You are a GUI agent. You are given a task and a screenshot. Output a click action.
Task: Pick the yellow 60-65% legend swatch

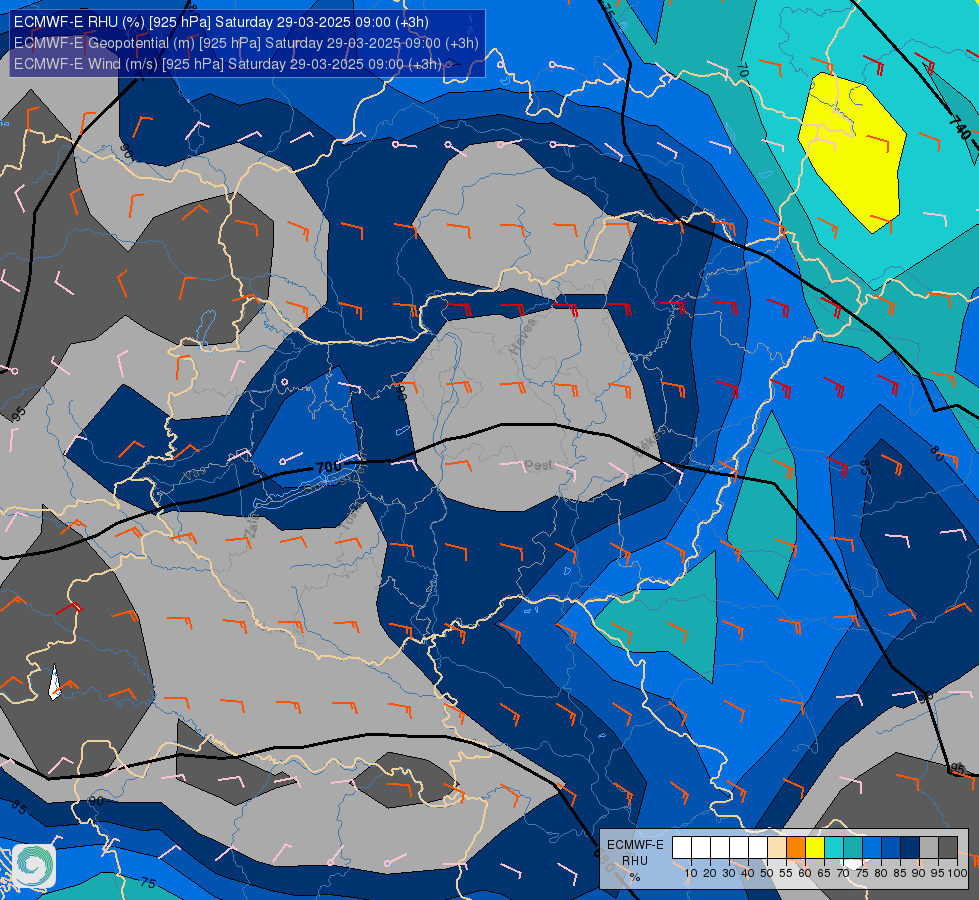click(x=815, y=848)
